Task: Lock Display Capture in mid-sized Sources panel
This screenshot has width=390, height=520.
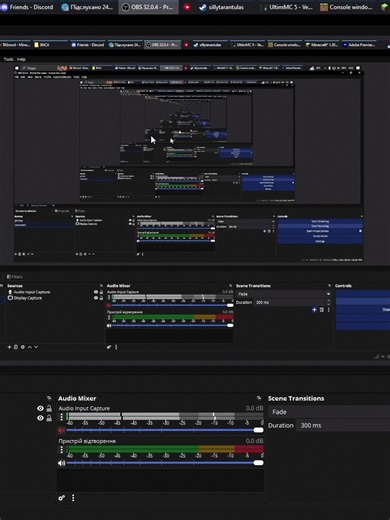Action: (x=101, y=298)
